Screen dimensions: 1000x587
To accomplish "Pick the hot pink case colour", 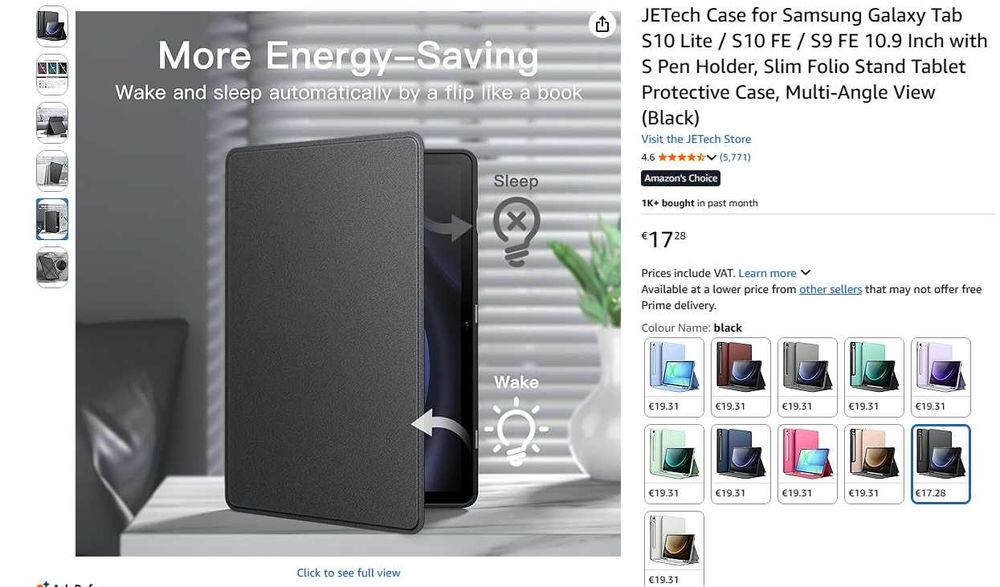I will coord(807,464).
